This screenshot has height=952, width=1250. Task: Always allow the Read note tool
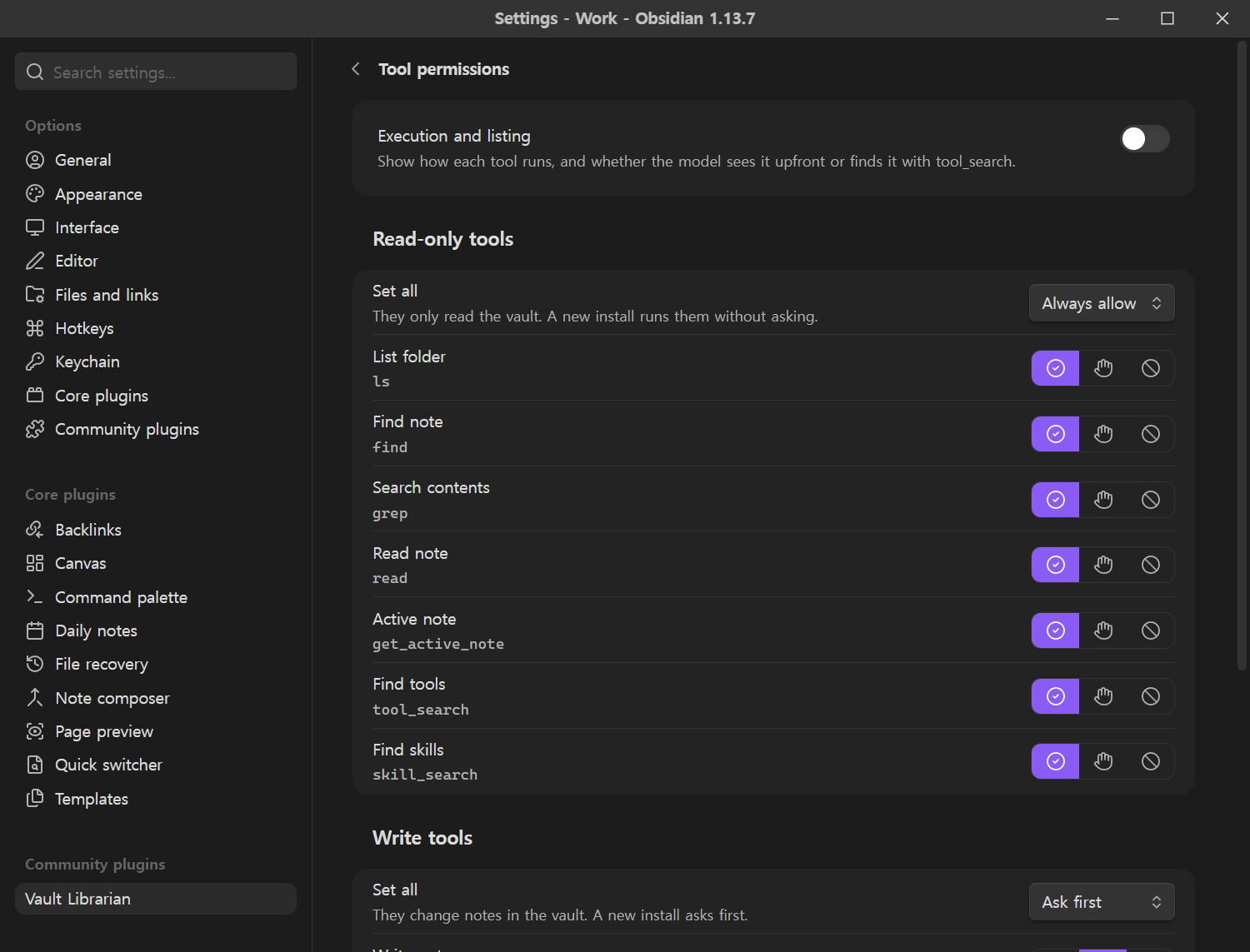coord(1056,565)
